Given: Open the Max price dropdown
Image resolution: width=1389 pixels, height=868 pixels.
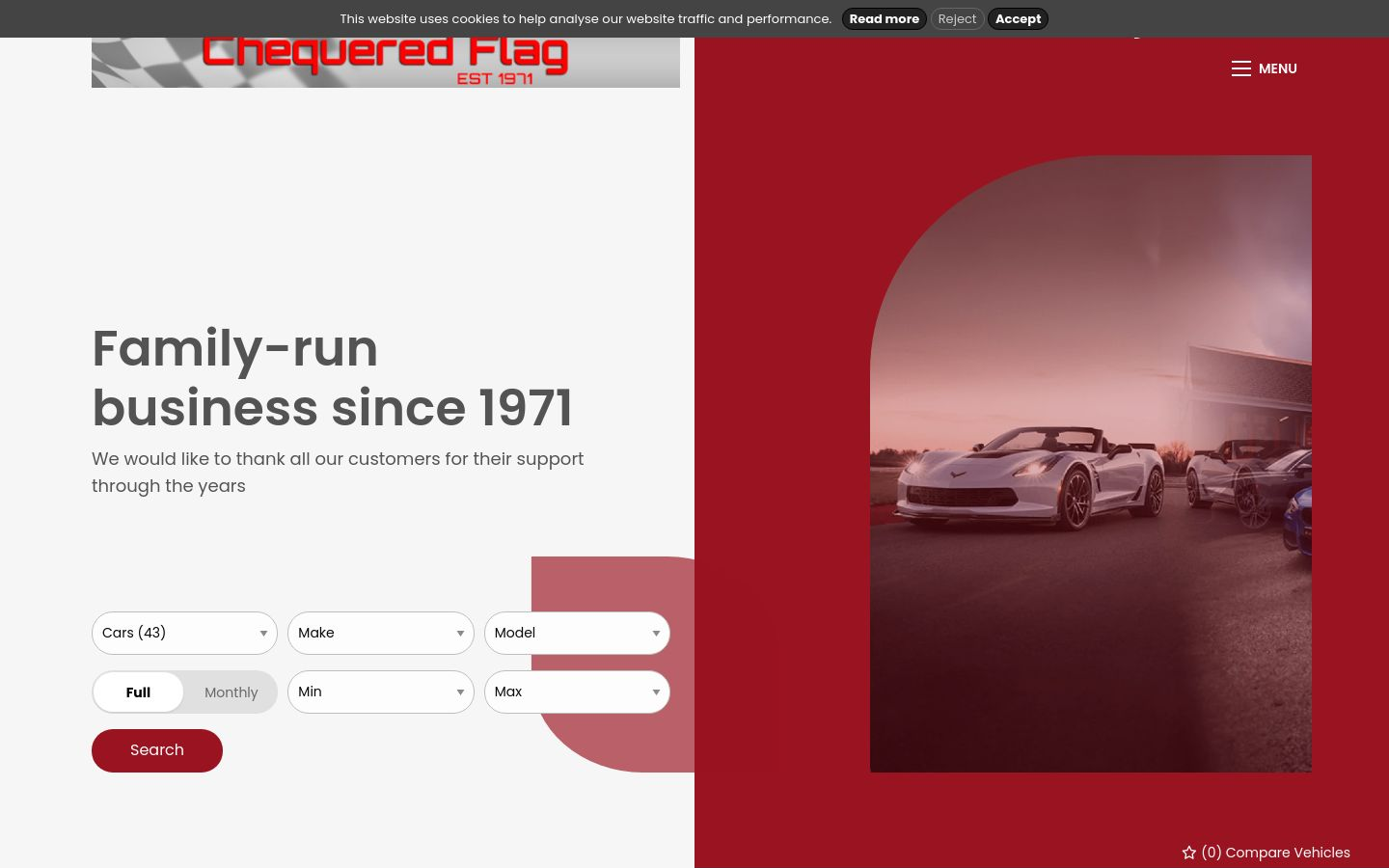Looking at the screenshot, I should [577, 692].
